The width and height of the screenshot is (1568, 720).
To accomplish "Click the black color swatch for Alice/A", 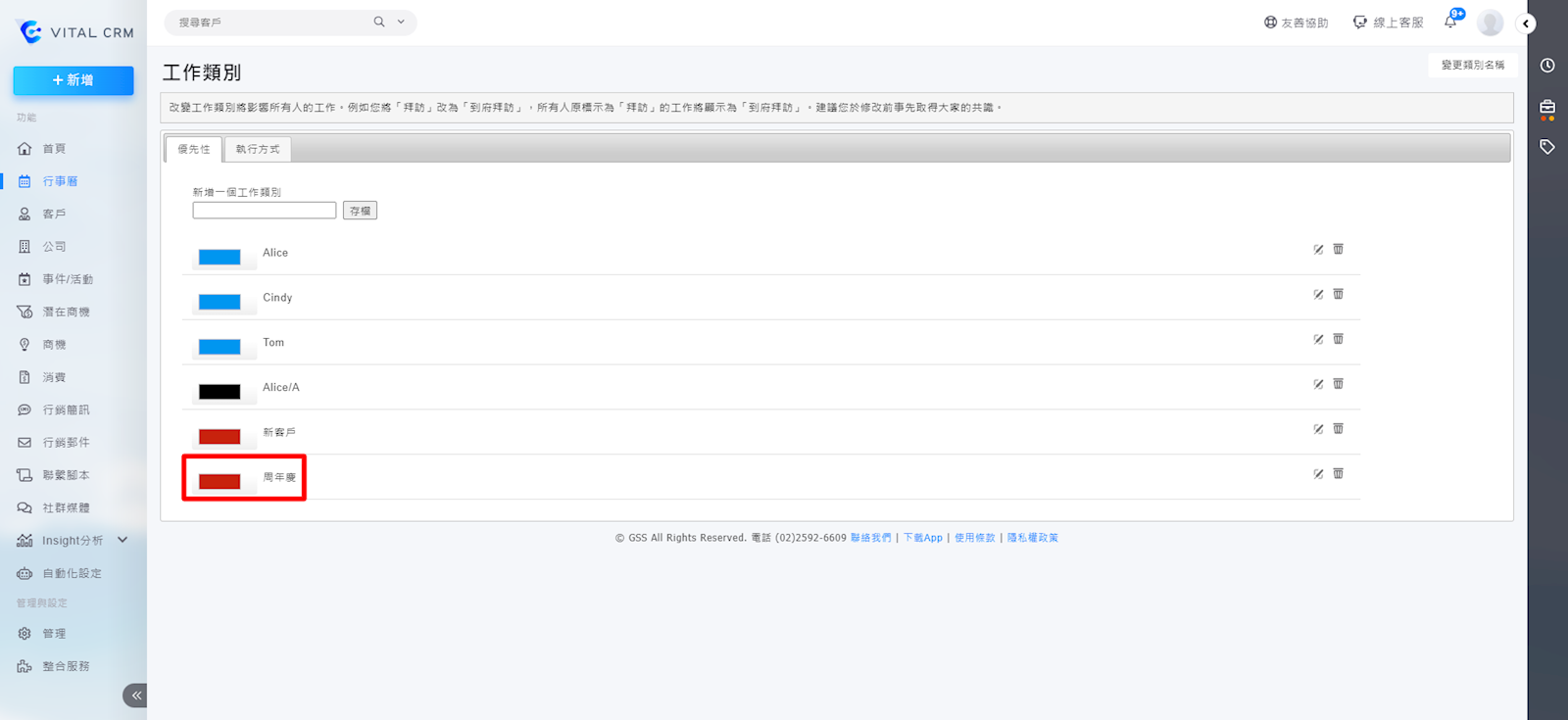I will point(220,392).
